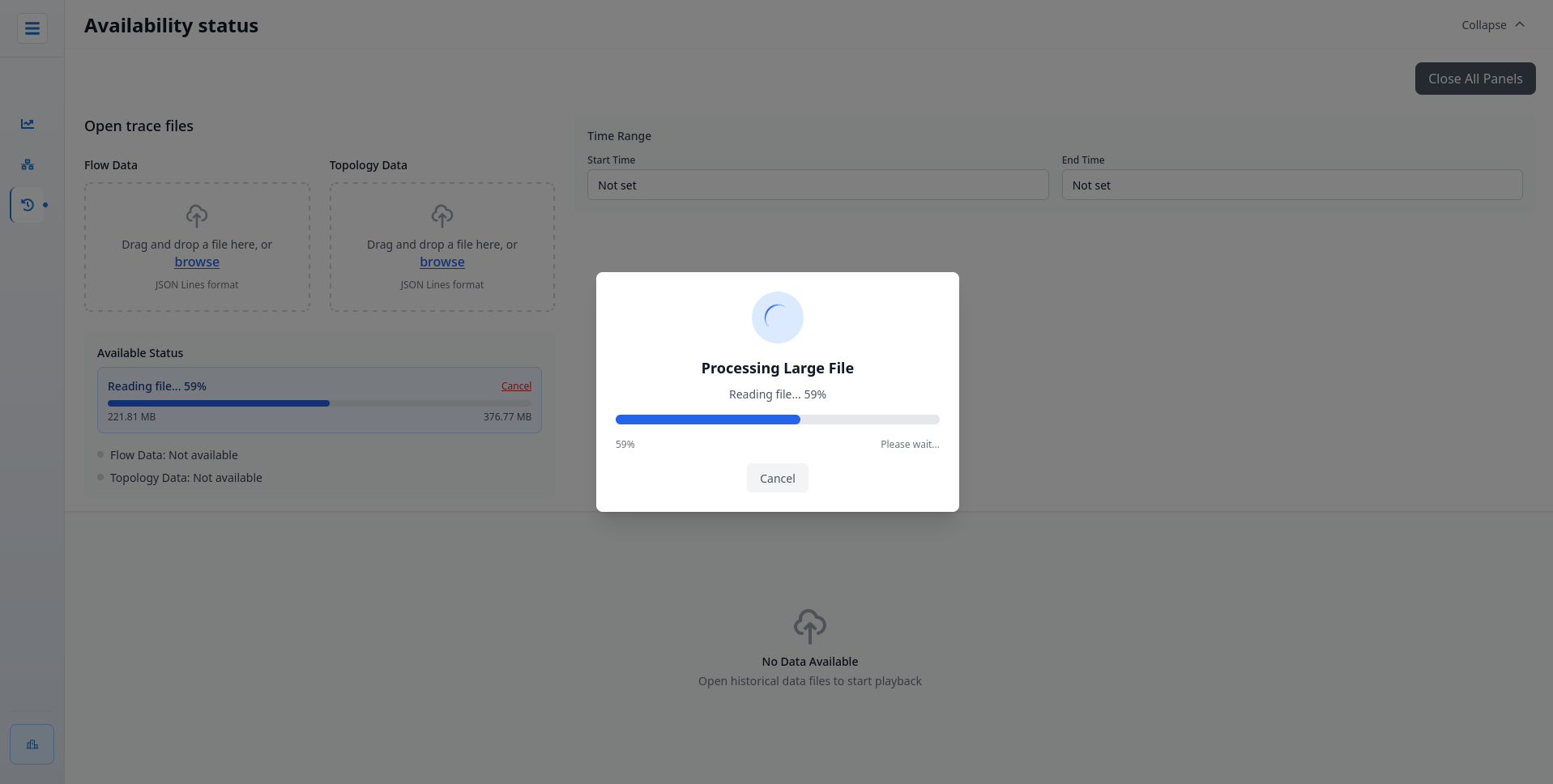This screenshot has width=1553, height=784.
Task: Click the Topology Data upload cloud icon
Action: [442, 215]
